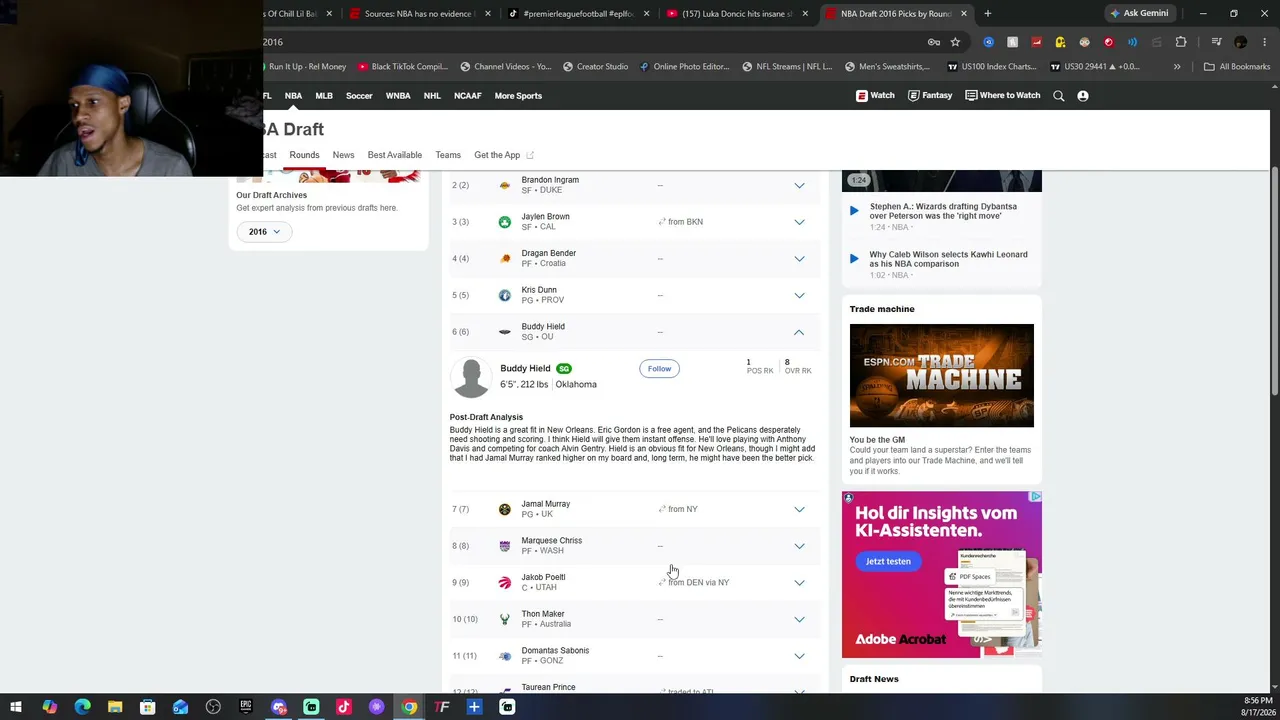The height and width of the screenshot is (720, 1280).
Task: Open Epic Games Launcher from the taskbar
Action: [246, 707]
